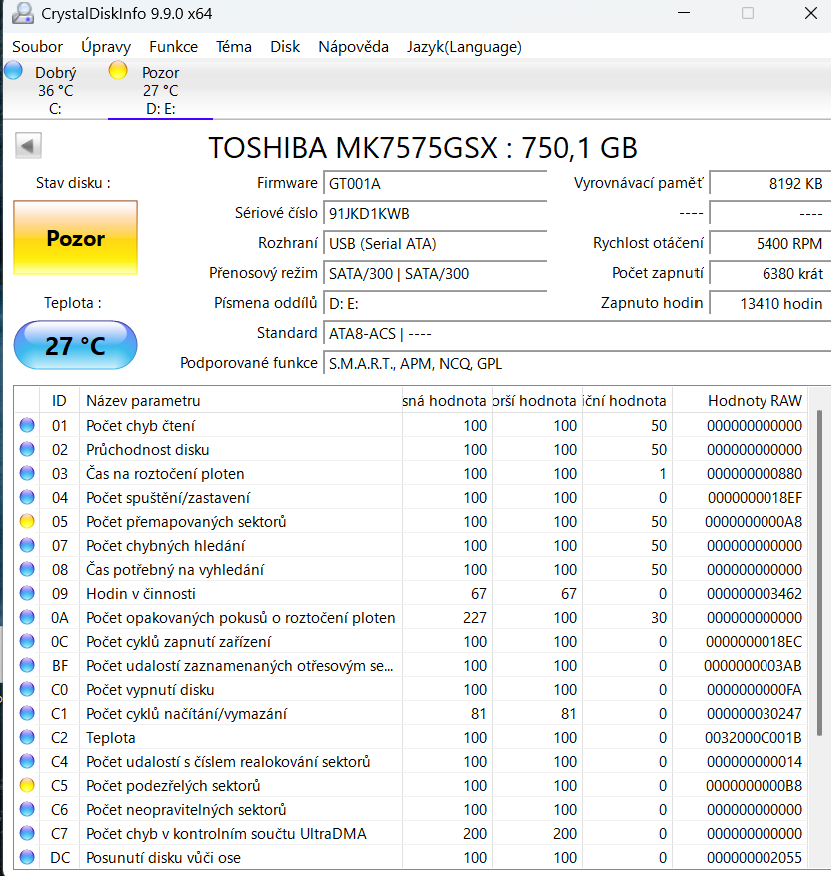Click yellow icon for Počet přemapovaných sektorů
This screenshot has height=876, width=831.
27,521
